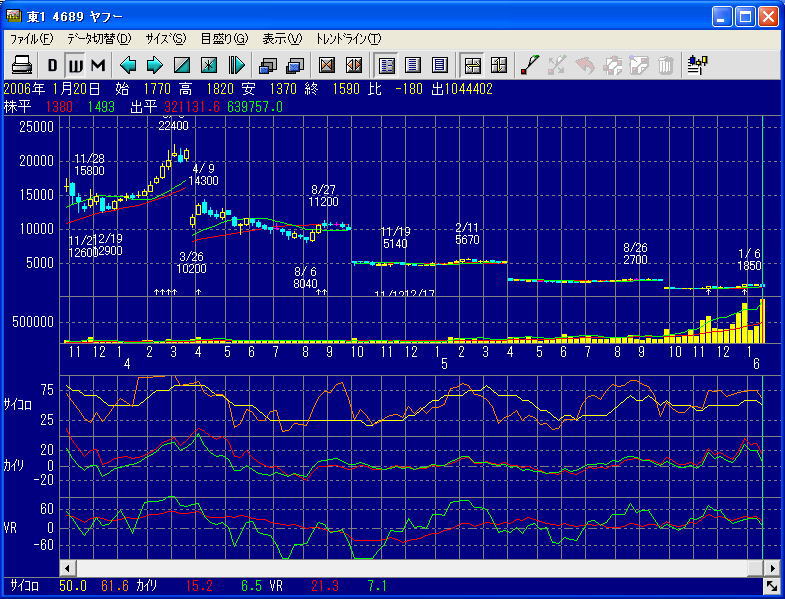Click the orange hourglass box icon
Image resolution: width=785 pixels, height=599 pixels.
coord(326,65)
